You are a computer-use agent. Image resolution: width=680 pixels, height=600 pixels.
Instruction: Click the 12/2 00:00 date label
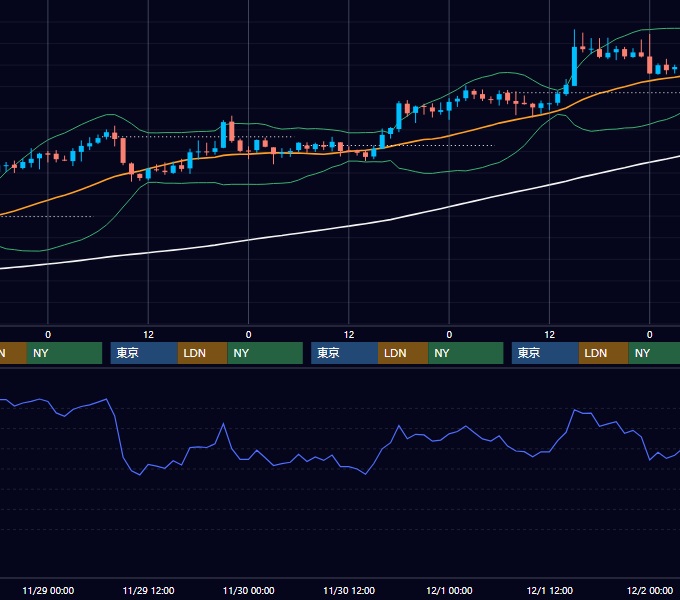coord(650,590)
